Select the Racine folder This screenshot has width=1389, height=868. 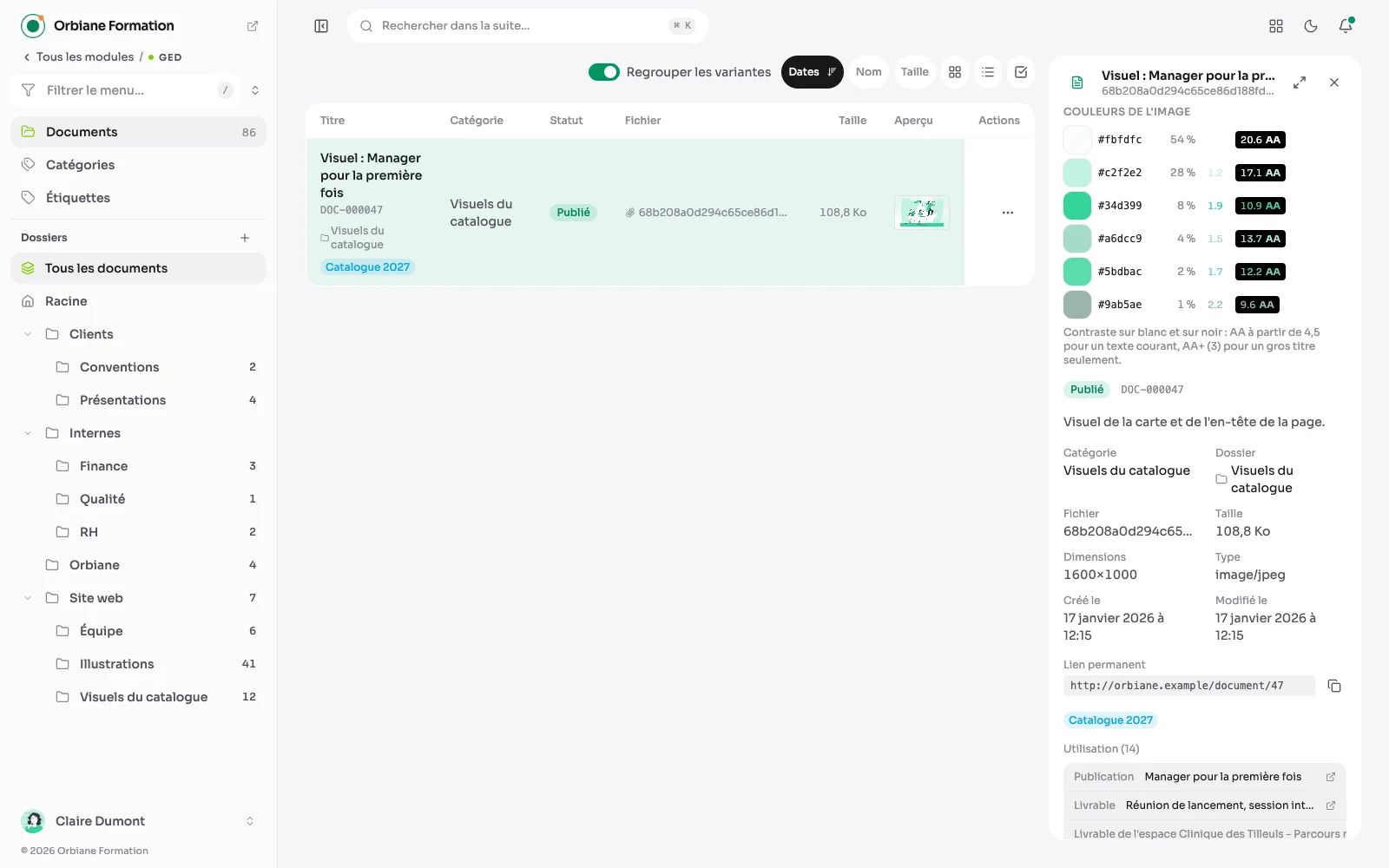click(x=139, y=301)
